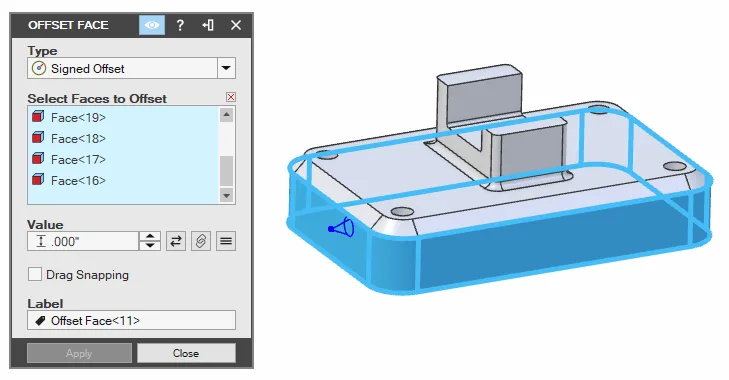Viewport: 729px width, 380px height.
Task: Flip offset direction with swap arrows icon
Action: click(x=176, y=241)
